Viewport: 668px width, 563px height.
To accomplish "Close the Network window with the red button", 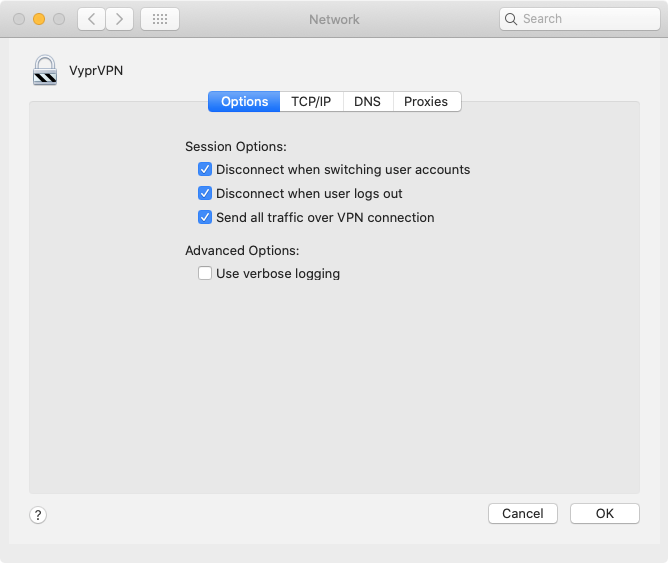I will tap(20, 19).
